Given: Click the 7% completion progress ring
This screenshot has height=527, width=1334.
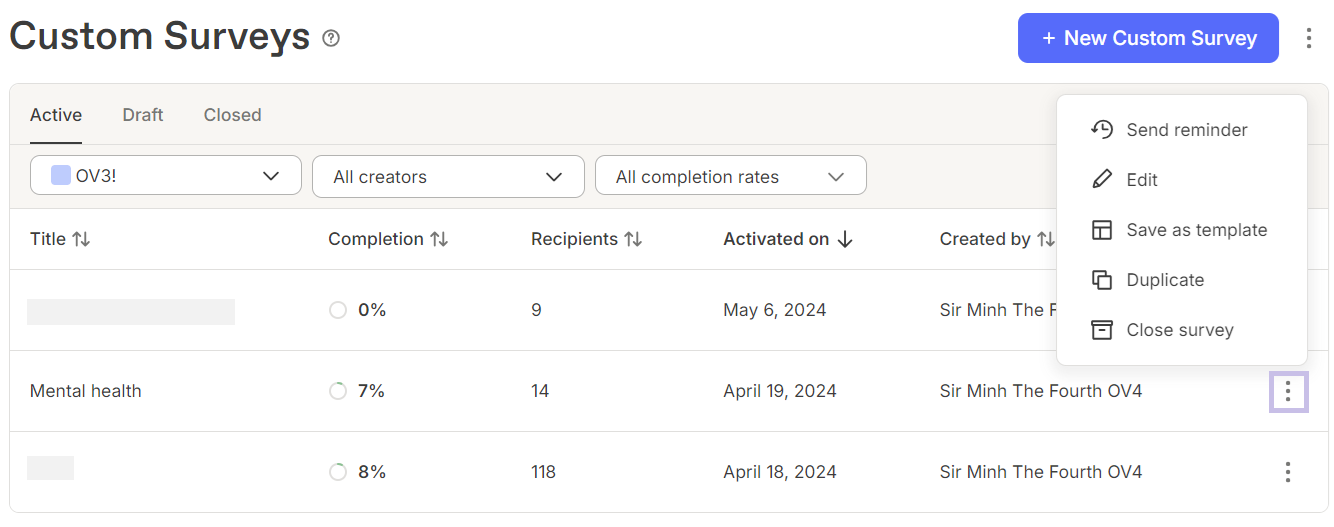Looking at the screenshot, I should (338, 391).
